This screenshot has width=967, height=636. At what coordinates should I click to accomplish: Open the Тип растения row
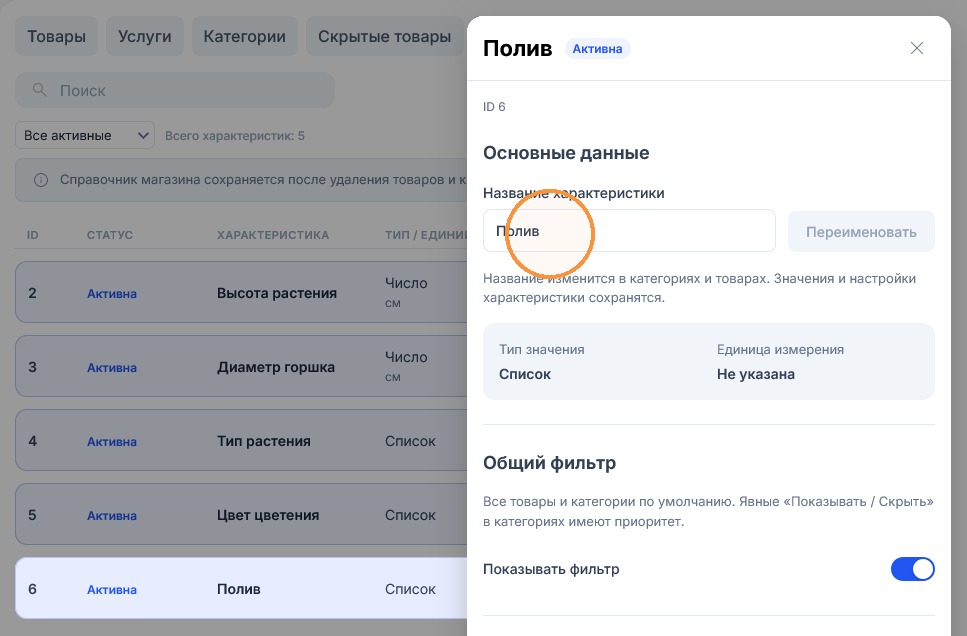tap(241, 440)
